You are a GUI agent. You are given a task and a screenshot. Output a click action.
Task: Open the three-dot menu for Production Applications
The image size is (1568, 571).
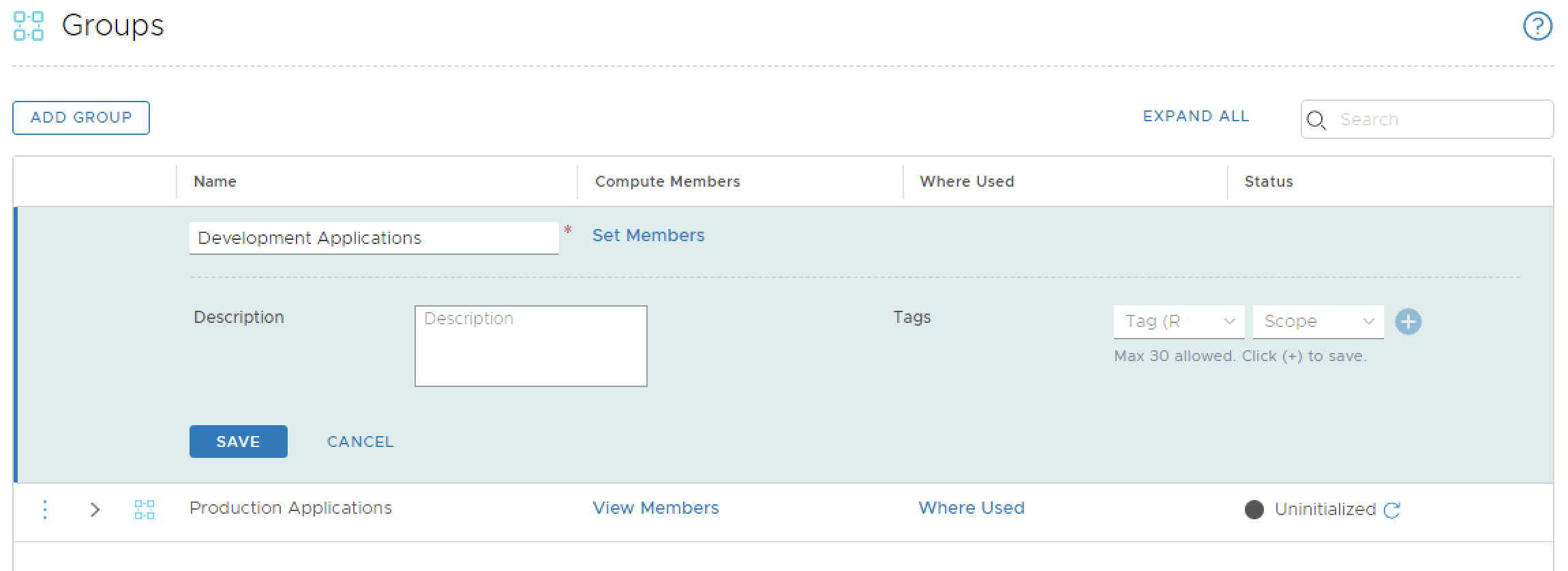[45, 509]
